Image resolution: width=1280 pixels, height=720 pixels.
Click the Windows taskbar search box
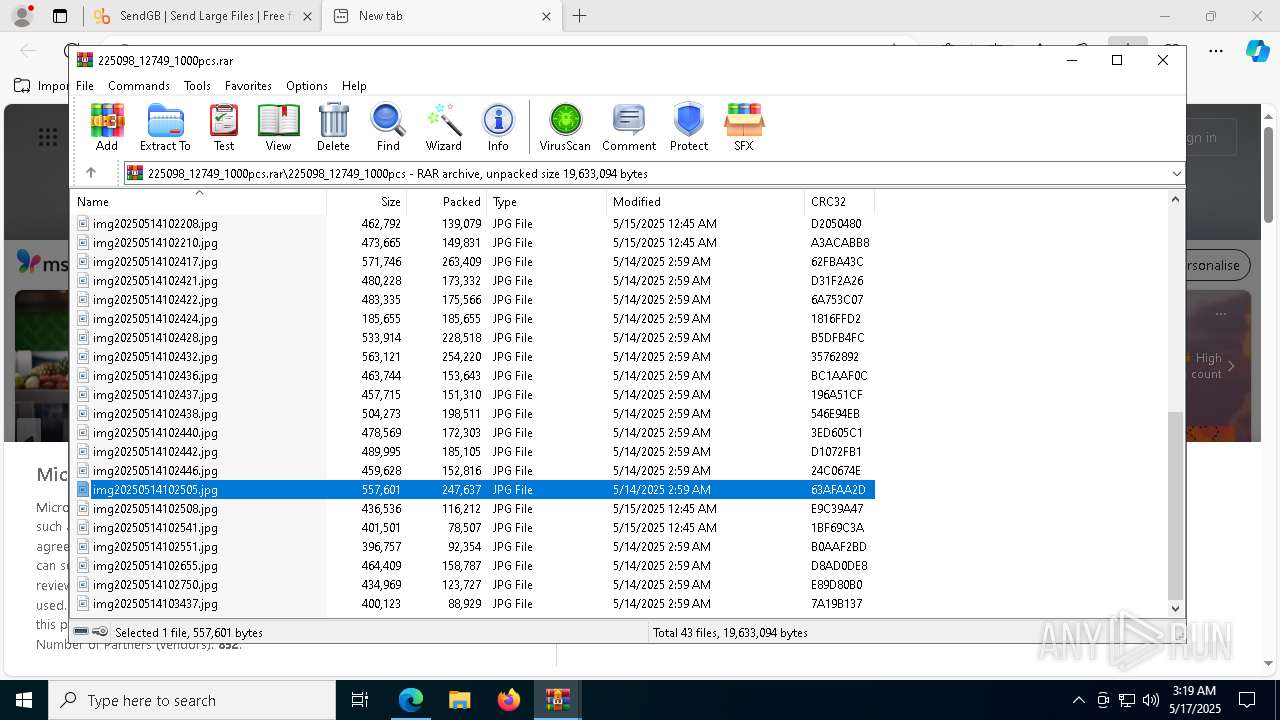[x=192, y=700]
